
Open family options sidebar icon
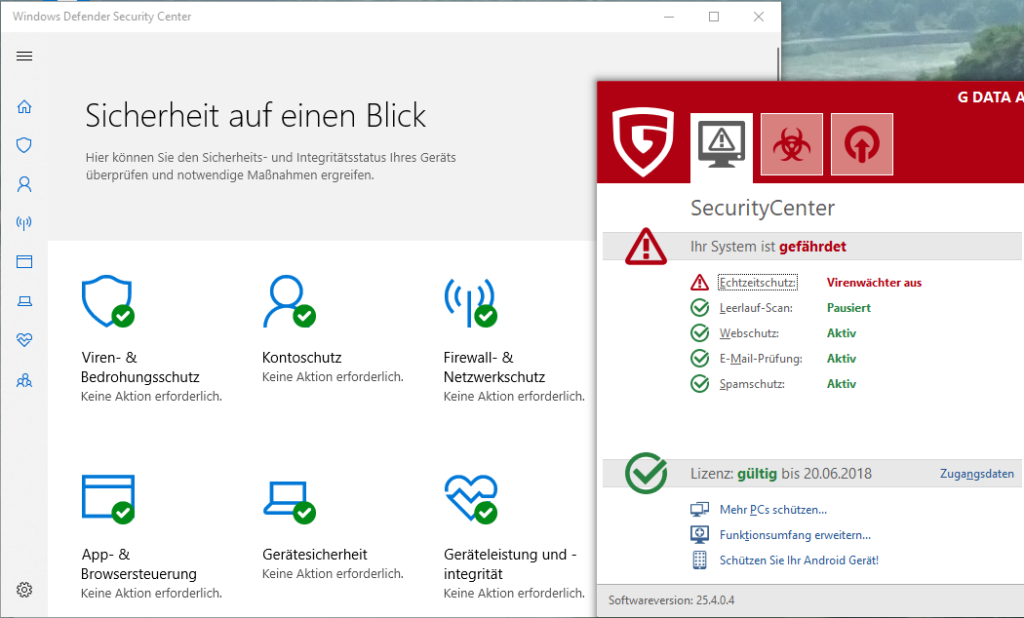click(25, 380)
